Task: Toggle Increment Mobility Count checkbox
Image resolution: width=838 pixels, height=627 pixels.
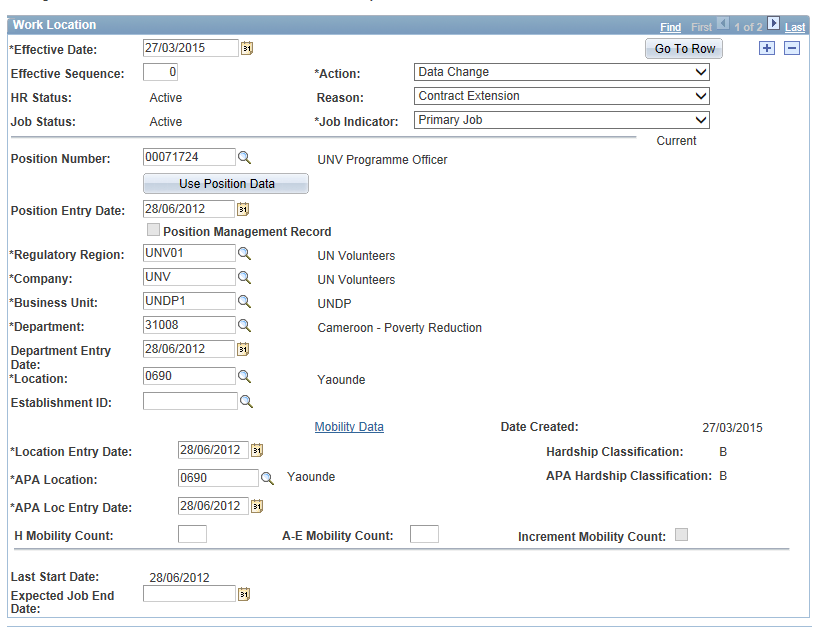Action: click(681, 535)
